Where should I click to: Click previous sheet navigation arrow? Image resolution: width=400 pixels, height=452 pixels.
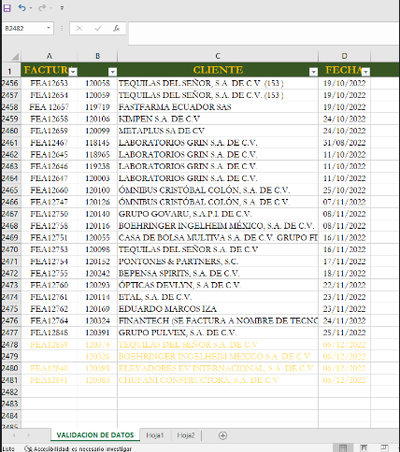(14, 435)
